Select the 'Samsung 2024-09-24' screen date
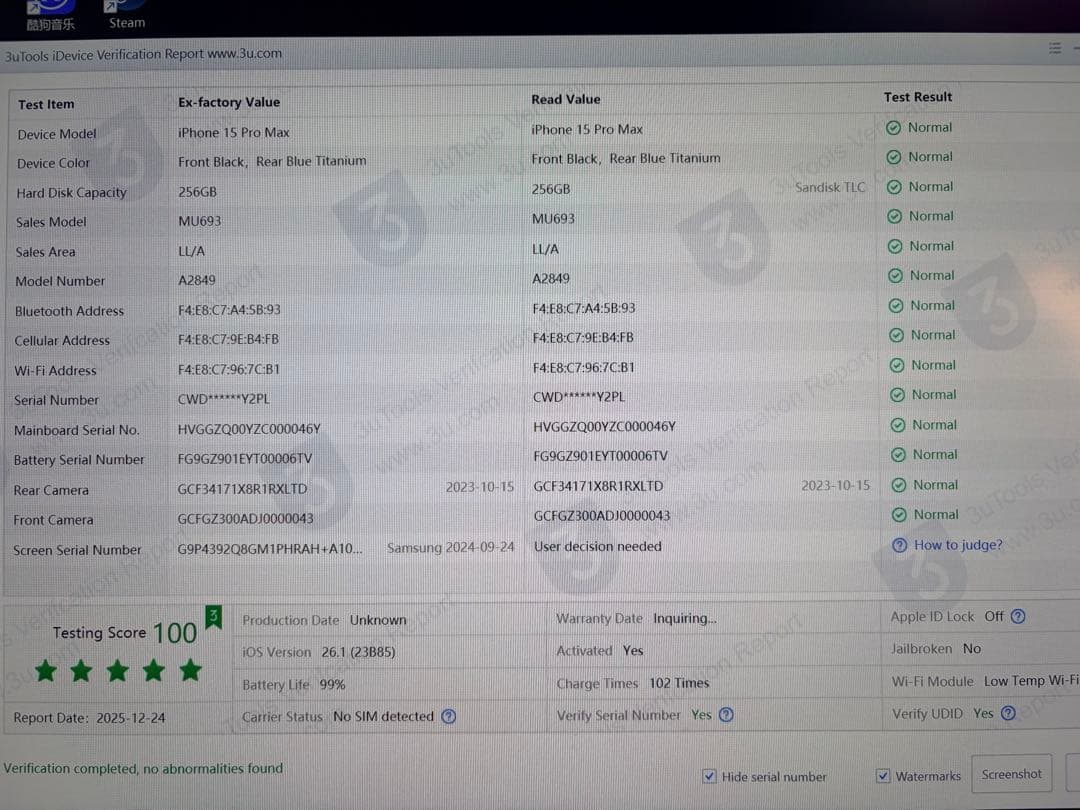1080x810 pixels. (x=450, y=548)
